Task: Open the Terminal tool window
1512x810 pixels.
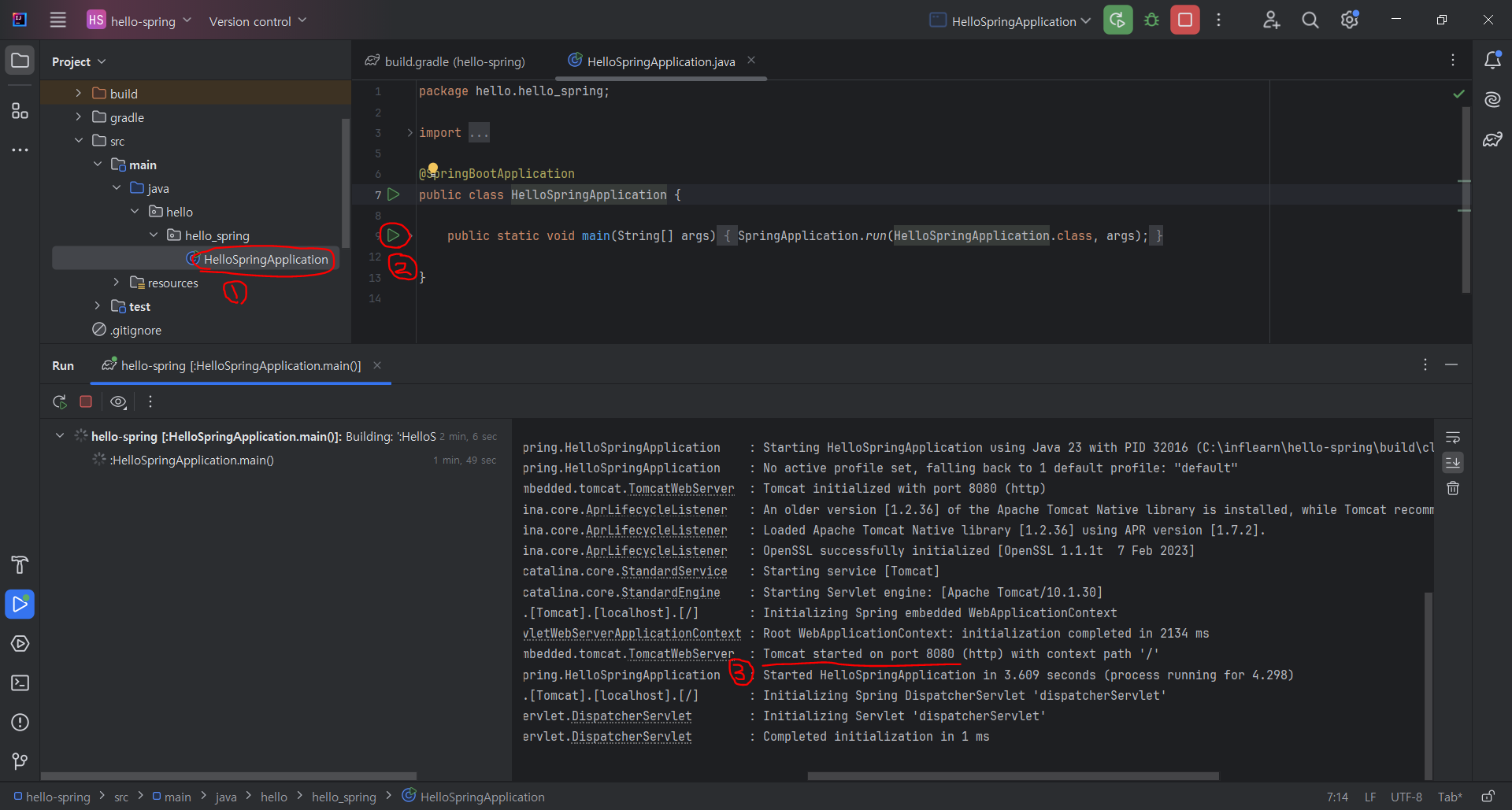Action: (x=20, y=682)
